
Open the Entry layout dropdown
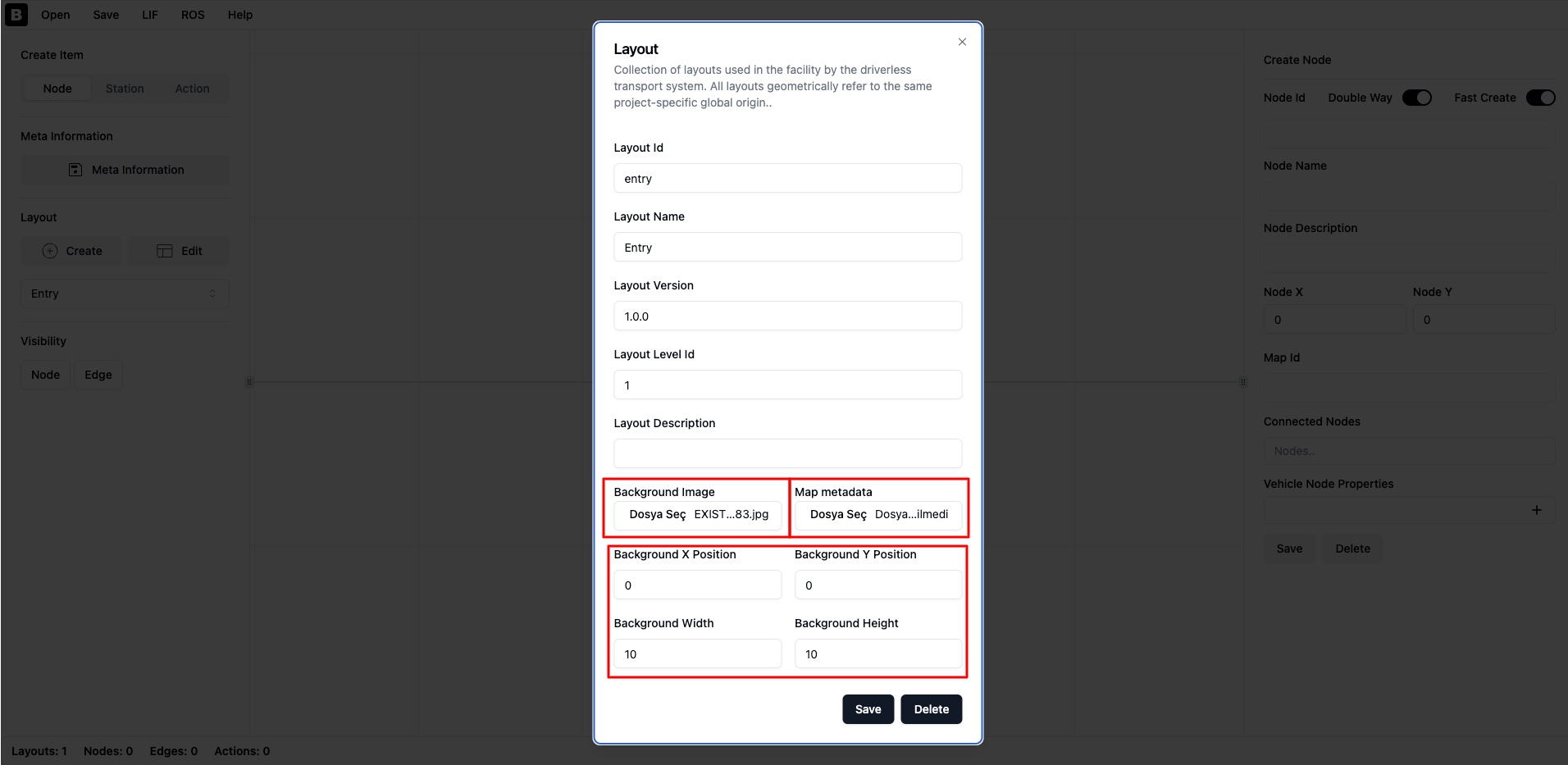tap(125, 294)
